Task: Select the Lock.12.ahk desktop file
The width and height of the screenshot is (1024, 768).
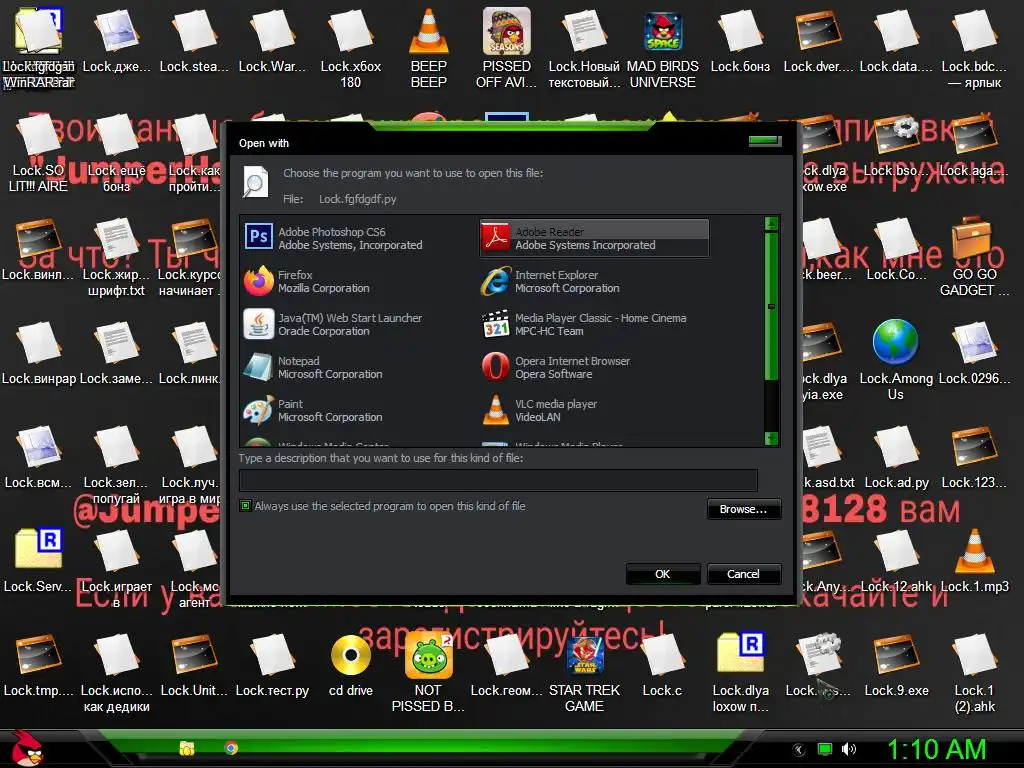Action: click(x=896, y=561)
